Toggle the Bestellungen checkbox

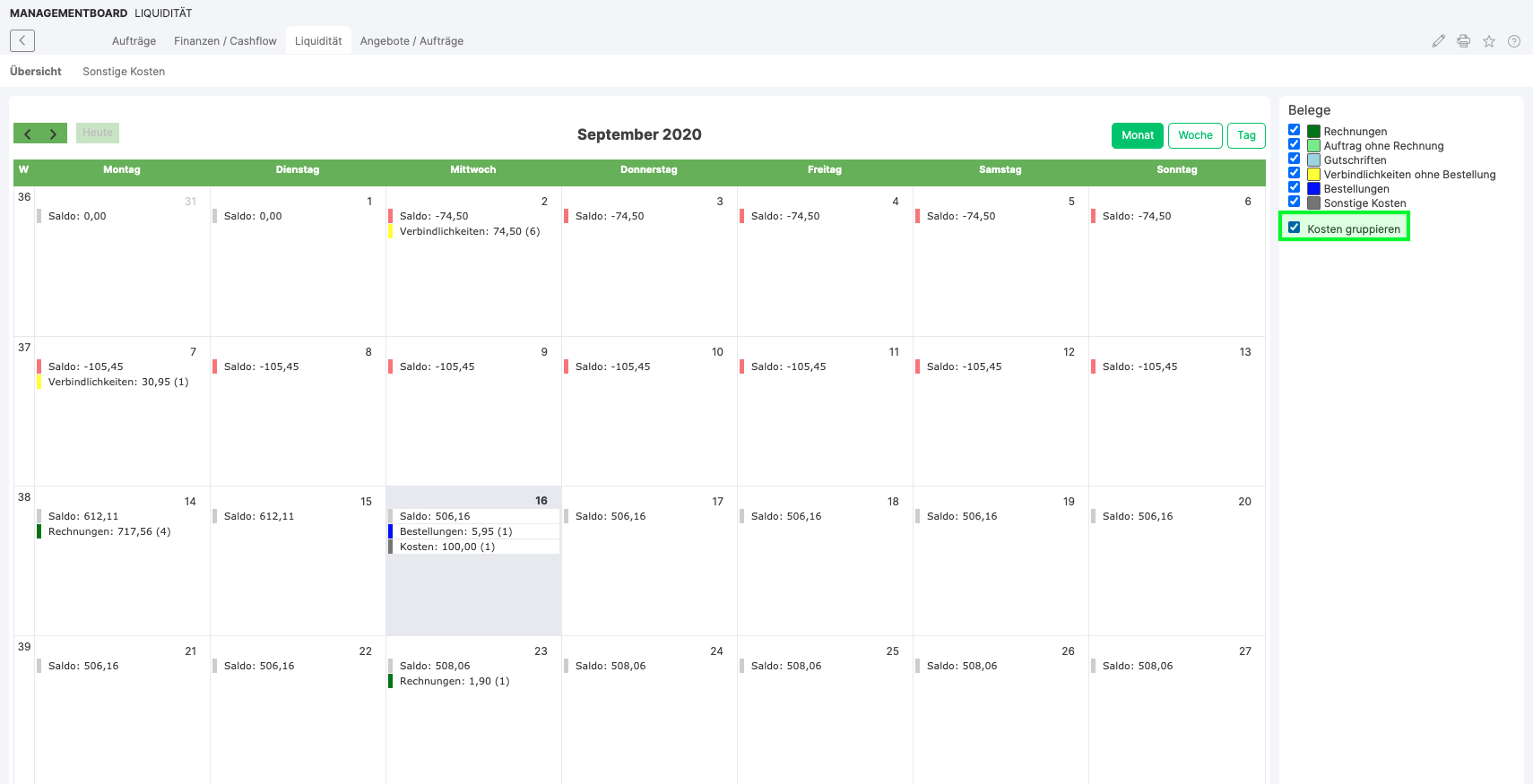click(x=1294, y=188)
